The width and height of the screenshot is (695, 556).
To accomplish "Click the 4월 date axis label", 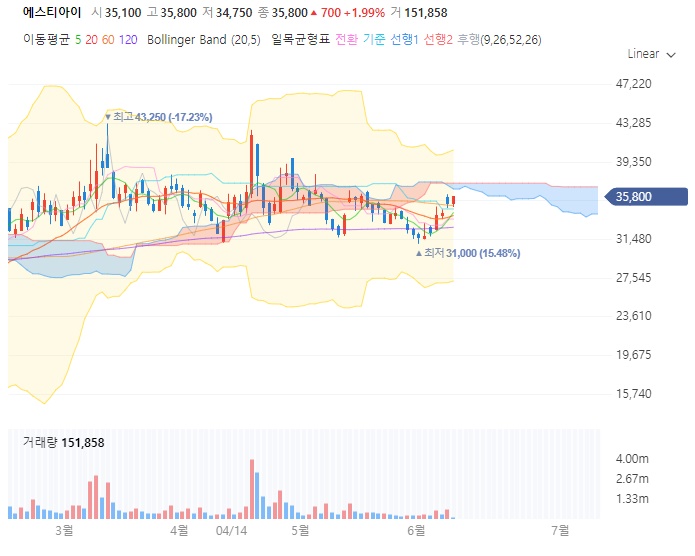I will pos(180,530).
